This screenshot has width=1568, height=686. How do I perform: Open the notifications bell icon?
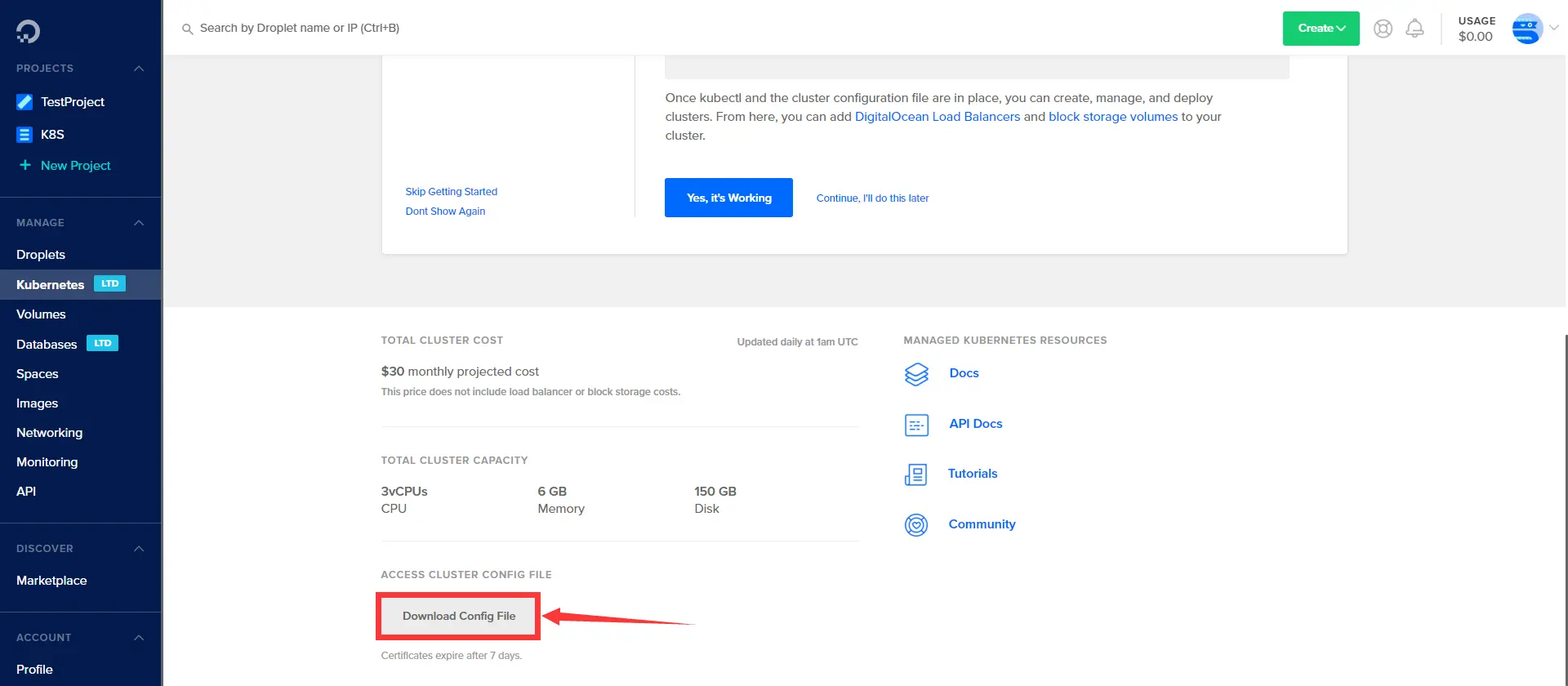pos(1414,29)
